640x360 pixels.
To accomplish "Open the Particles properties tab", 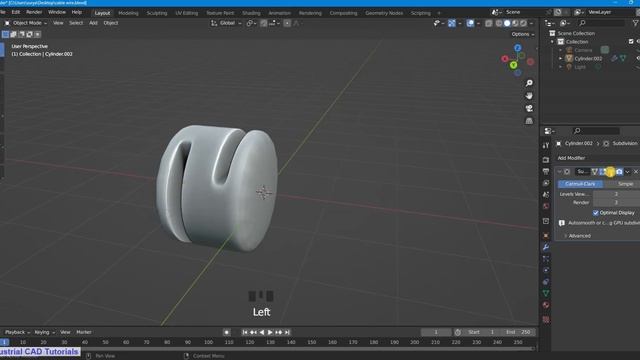I will click(x=546, y=259).
